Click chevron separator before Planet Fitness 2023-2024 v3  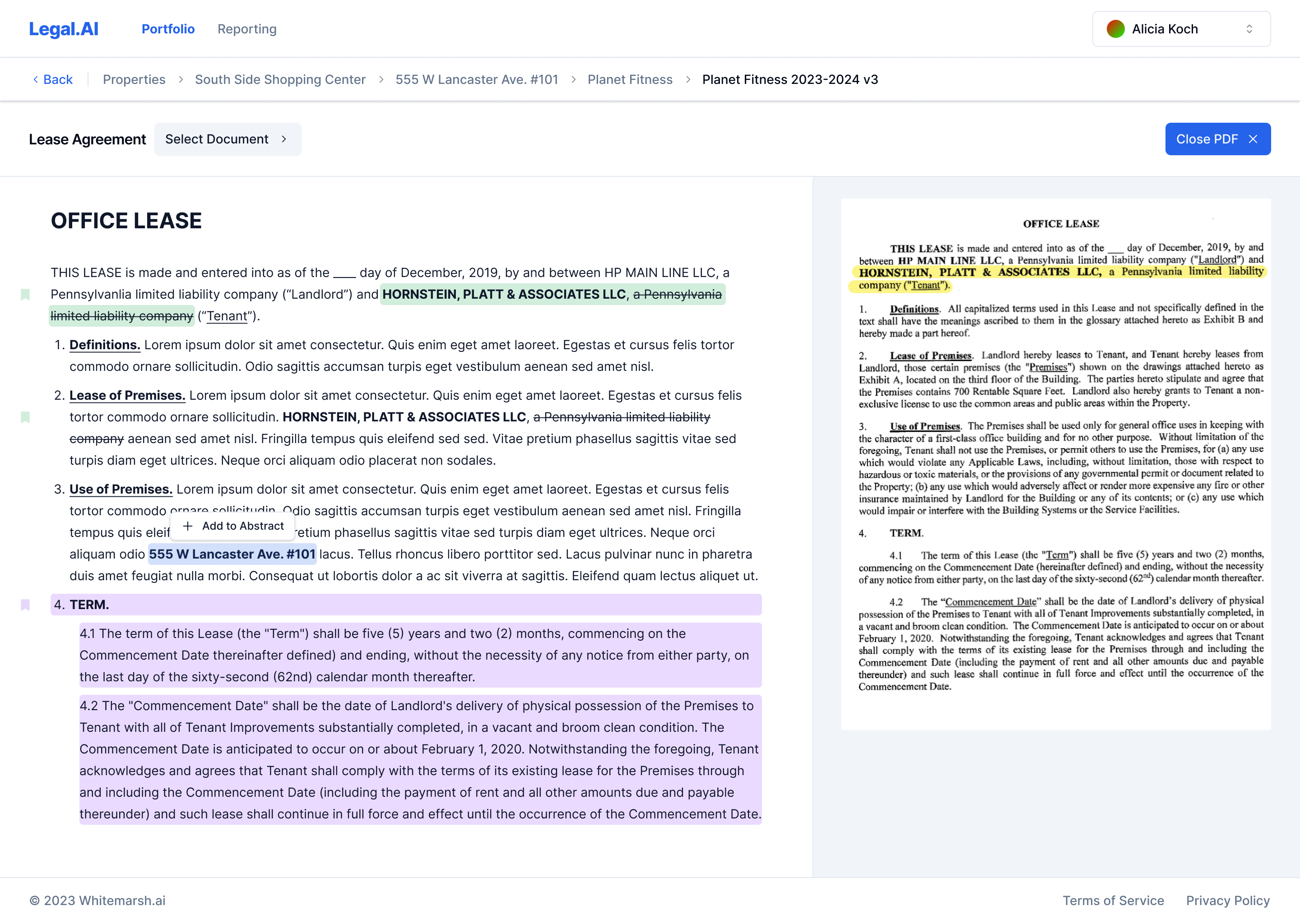687,80
